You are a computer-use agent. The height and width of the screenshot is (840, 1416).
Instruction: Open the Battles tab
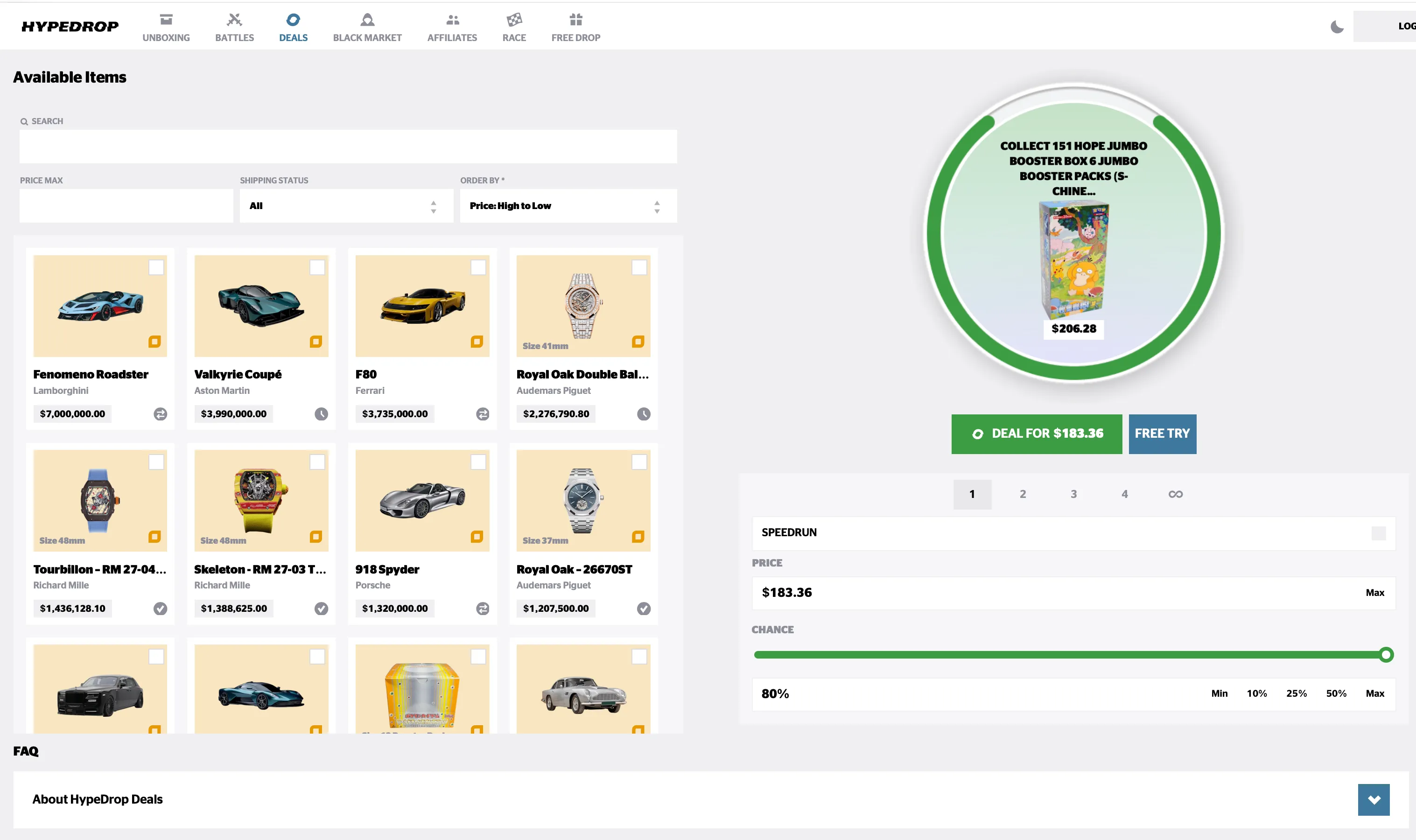234,28
